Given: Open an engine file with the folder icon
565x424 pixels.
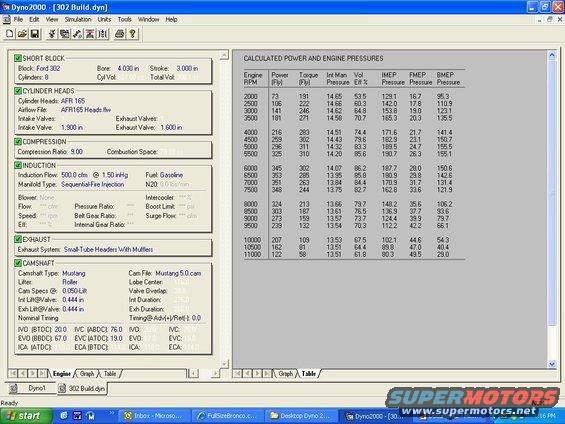Looking at the screenshot, I should pyautogui.click(x=22, y=34).
